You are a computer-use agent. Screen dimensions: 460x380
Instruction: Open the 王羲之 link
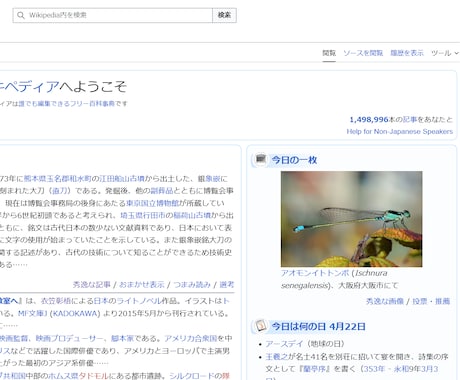276,357
